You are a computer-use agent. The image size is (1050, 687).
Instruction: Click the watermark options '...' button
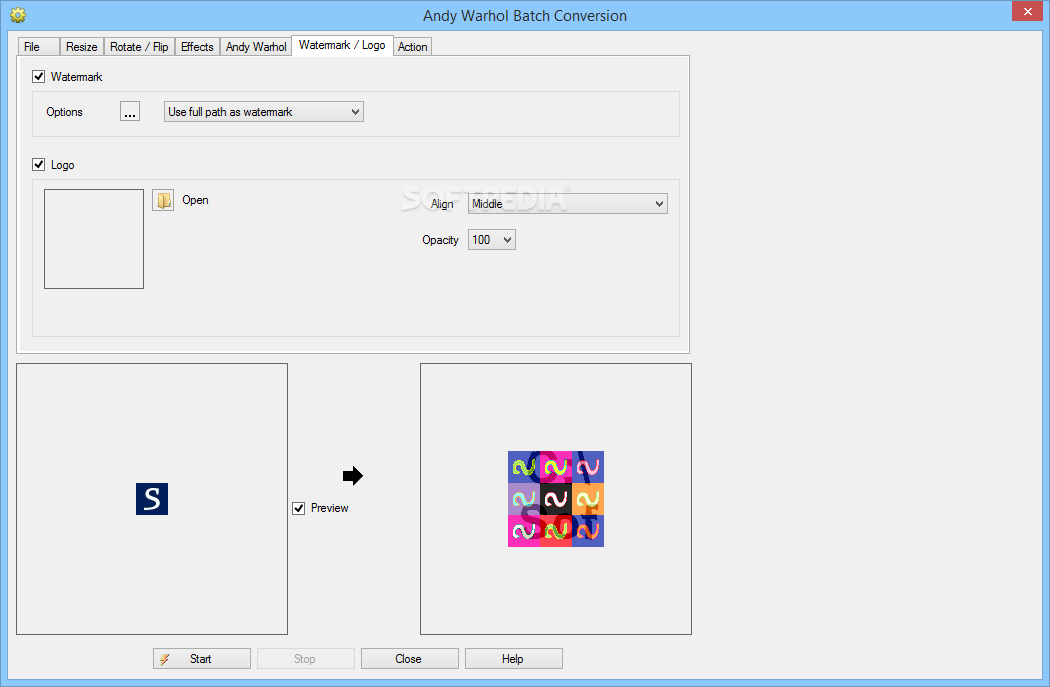click(130, 112)
